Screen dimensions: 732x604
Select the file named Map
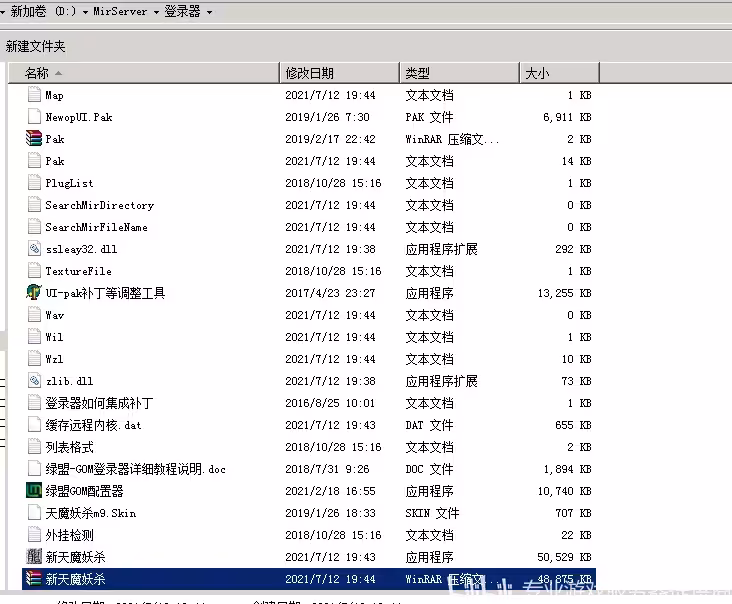click(x=54, y=95)
